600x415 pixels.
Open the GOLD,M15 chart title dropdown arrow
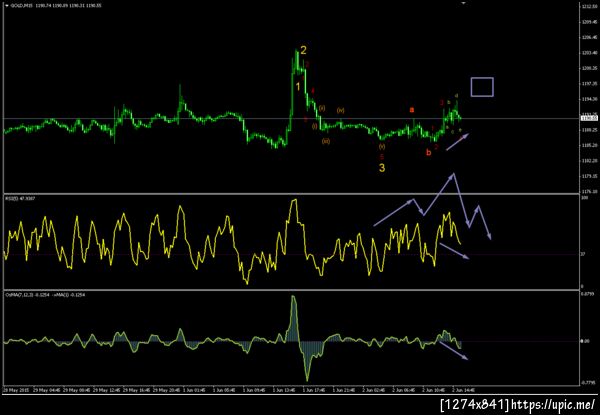click(7, 6)
